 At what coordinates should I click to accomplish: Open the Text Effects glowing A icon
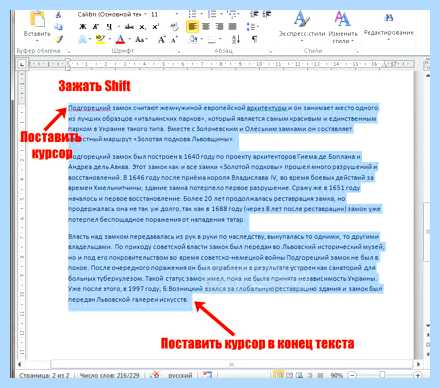[82, 40]
